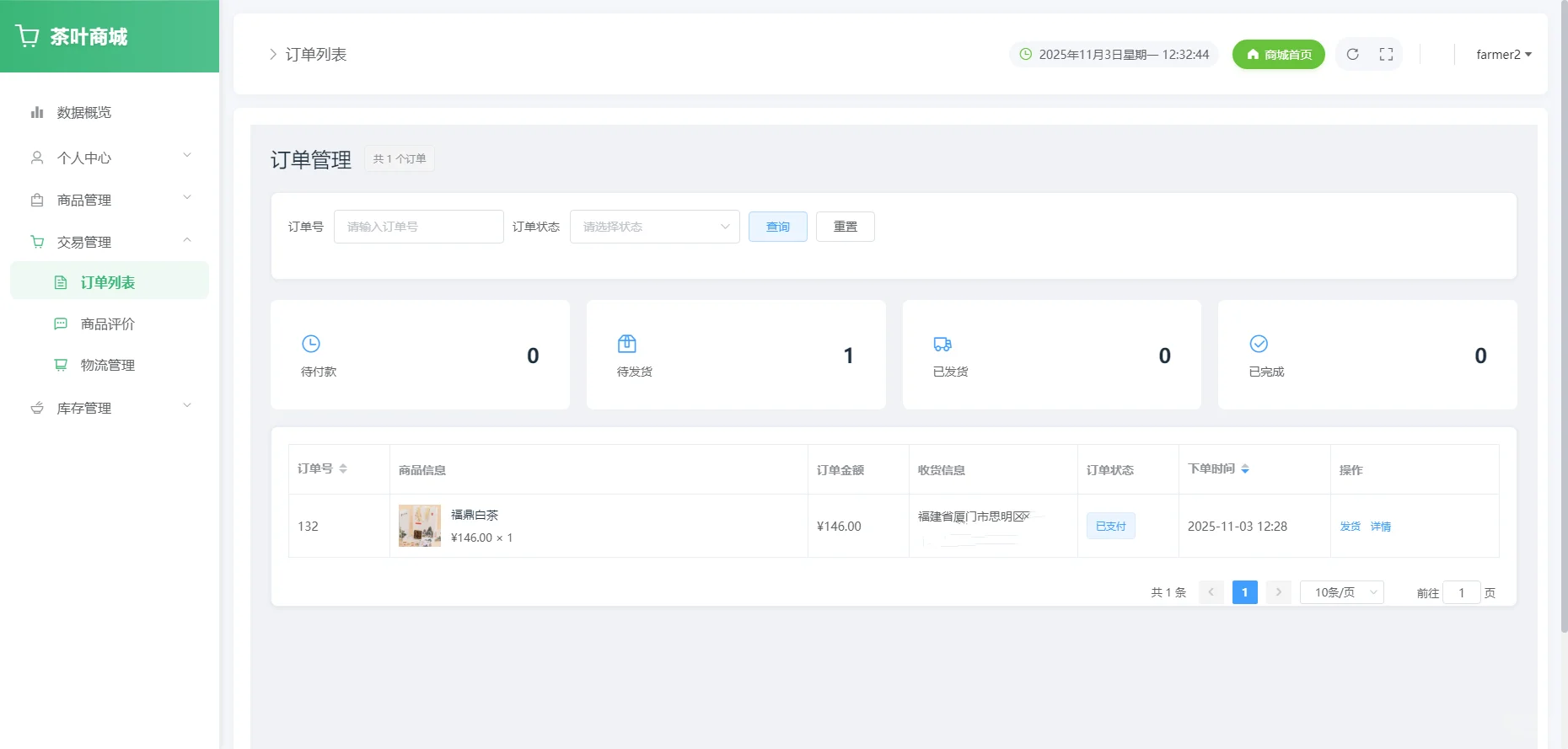Collapse the 交易管理 submenu

click(187, 240)
